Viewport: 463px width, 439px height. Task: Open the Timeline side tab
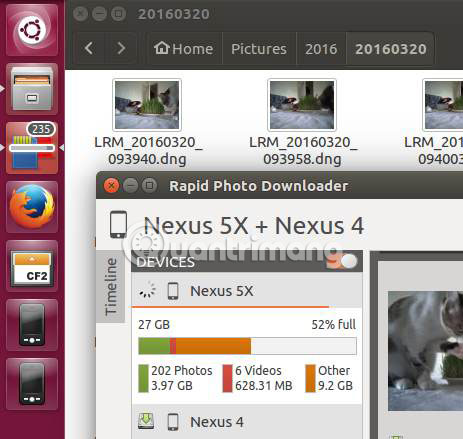110,286
